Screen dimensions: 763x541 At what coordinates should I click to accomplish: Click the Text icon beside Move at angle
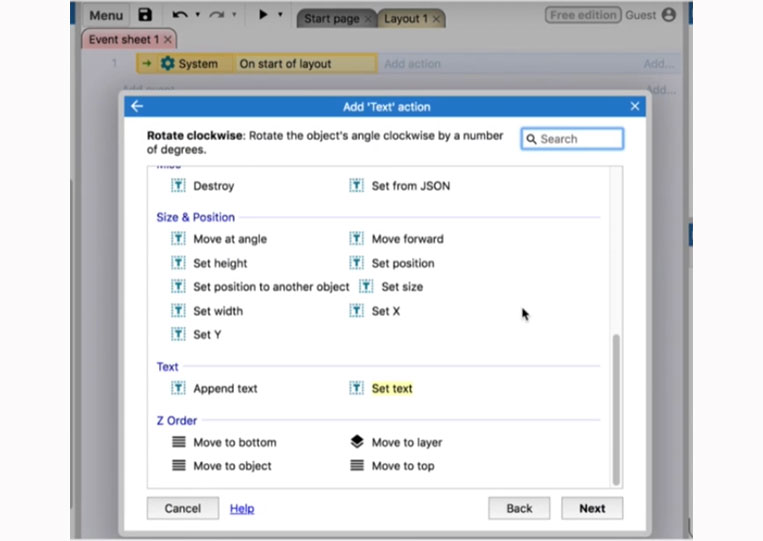[178, 238]
